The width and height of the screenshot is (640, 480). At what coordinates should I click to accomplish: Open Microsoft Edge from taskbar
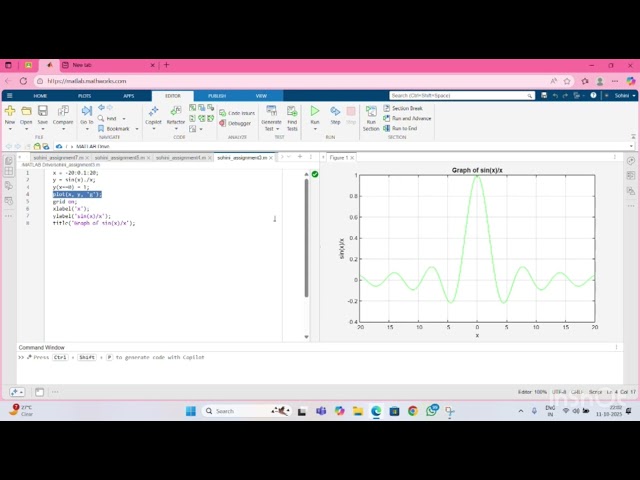(376, 411)
